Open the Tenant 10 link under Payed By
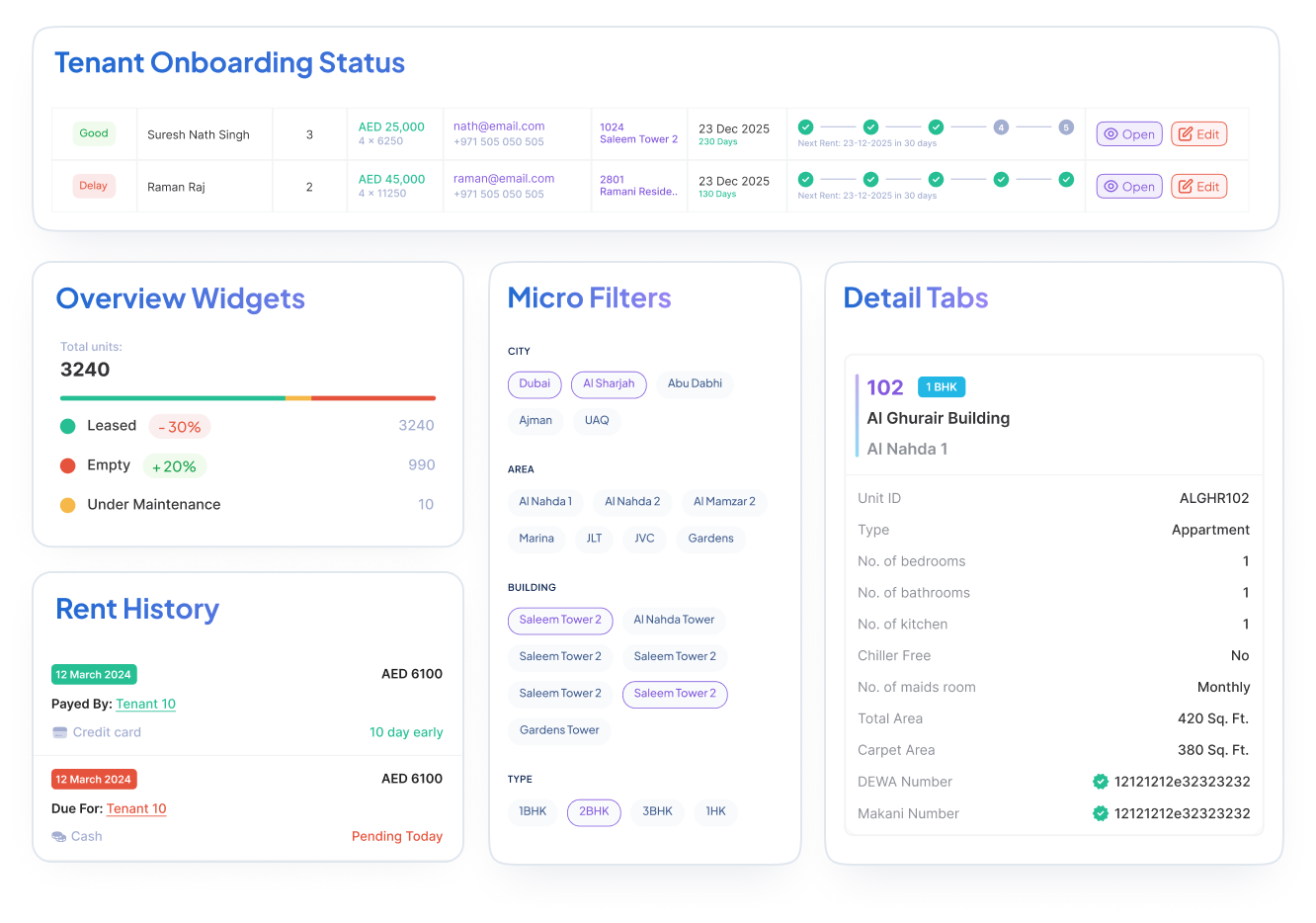Image resolution: width=1316 pixels, height=923 pixels. click(x=145, y=705)
